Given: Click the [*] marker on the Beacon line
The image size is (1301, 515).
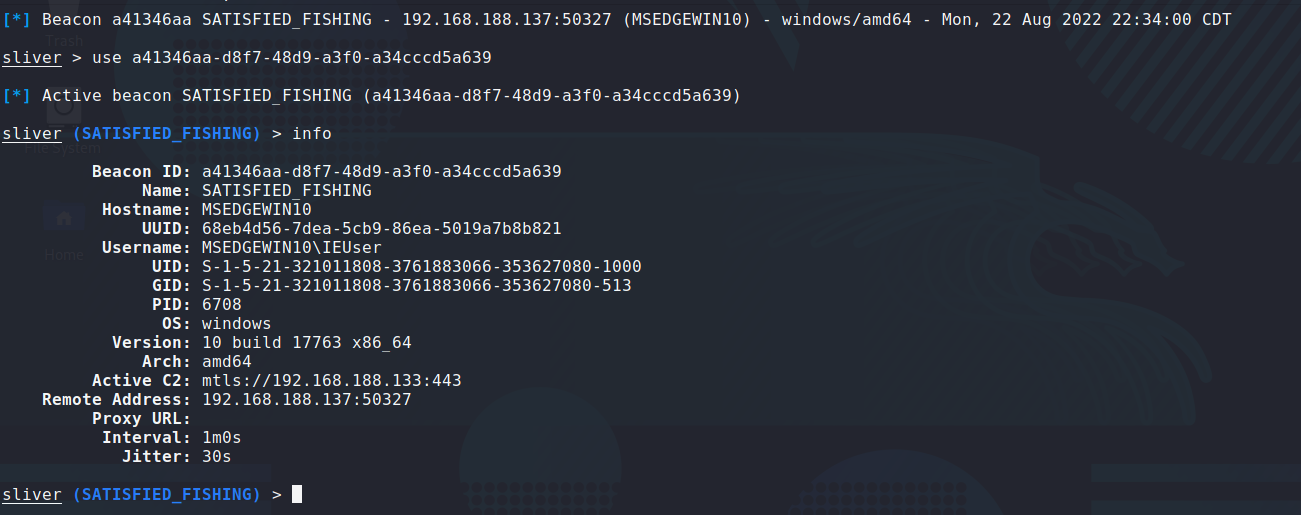Looking at the screenshot, I should tap(17, 20).
